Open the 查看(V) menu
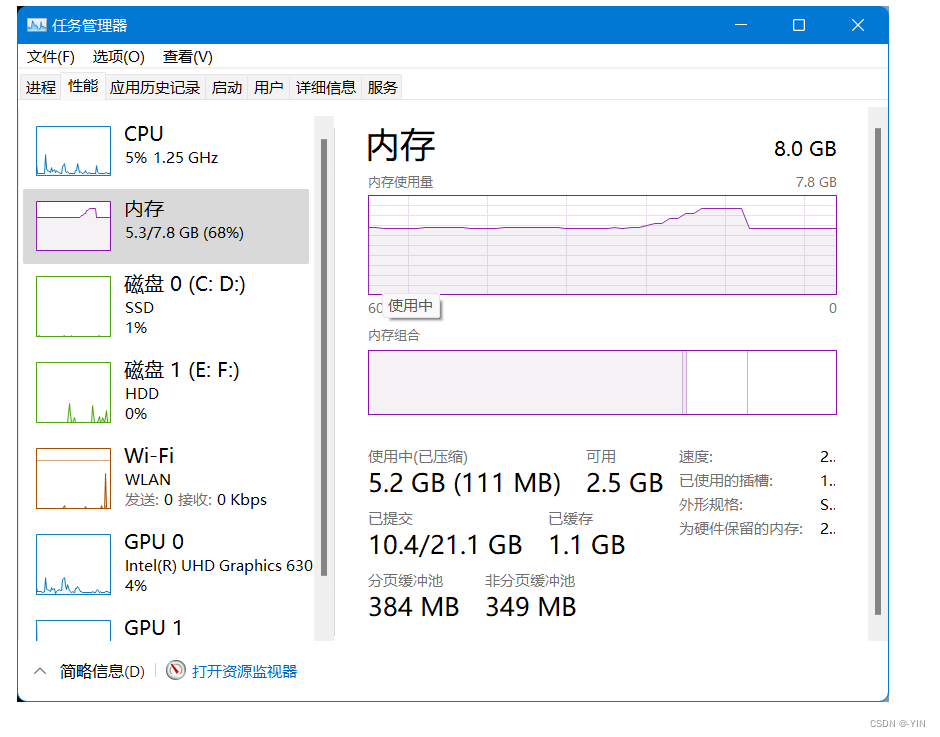Screen dimensions: 940x737 pyautogui.click(x=188, y=57)
